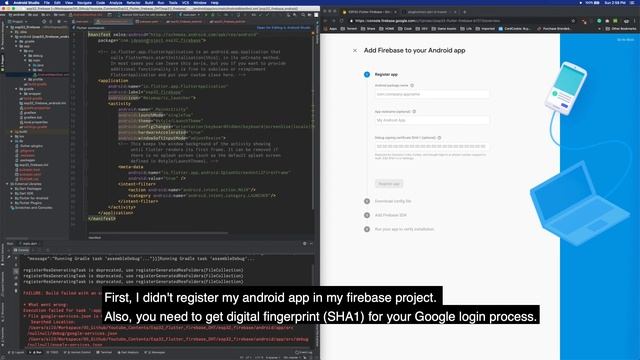Screen dimensions: 640x360
Task: Click 'Run your app to verify installation' step
Action: point(404,229)
